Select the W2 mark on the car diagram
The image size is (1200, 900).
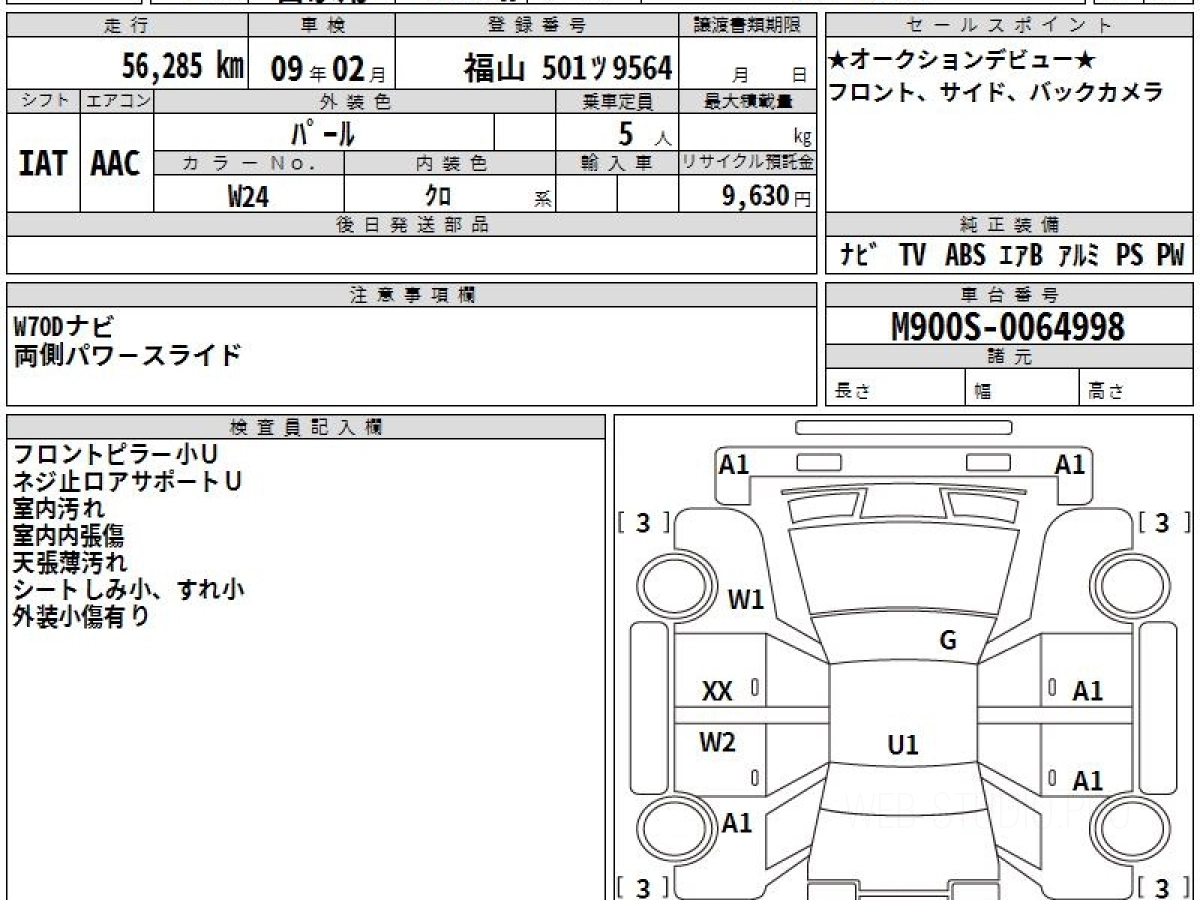pyautogui.click(x=717, y=743)
